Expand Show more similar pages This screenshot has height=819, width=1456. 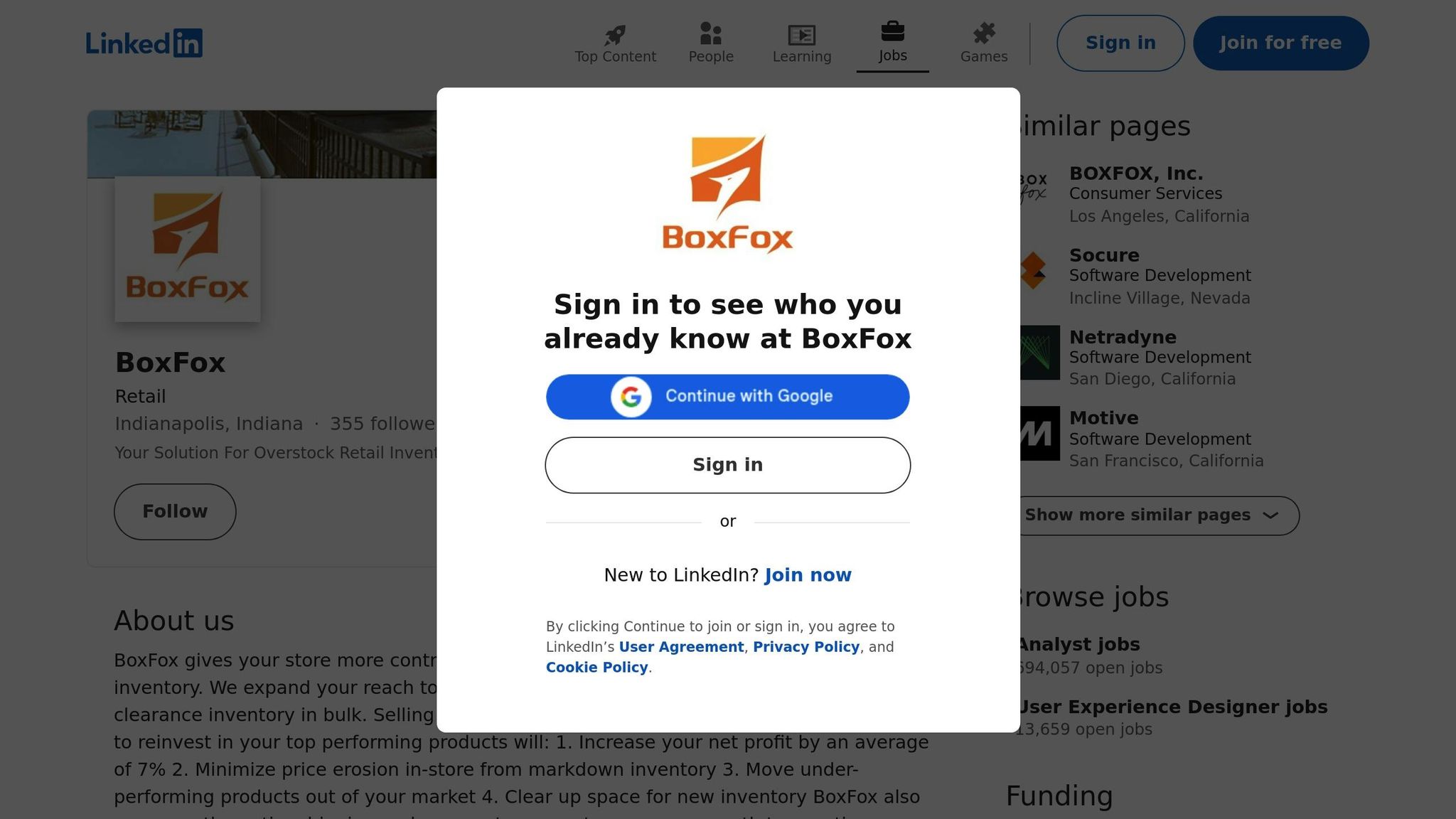pyautogui.click(x=1157, y=515)
